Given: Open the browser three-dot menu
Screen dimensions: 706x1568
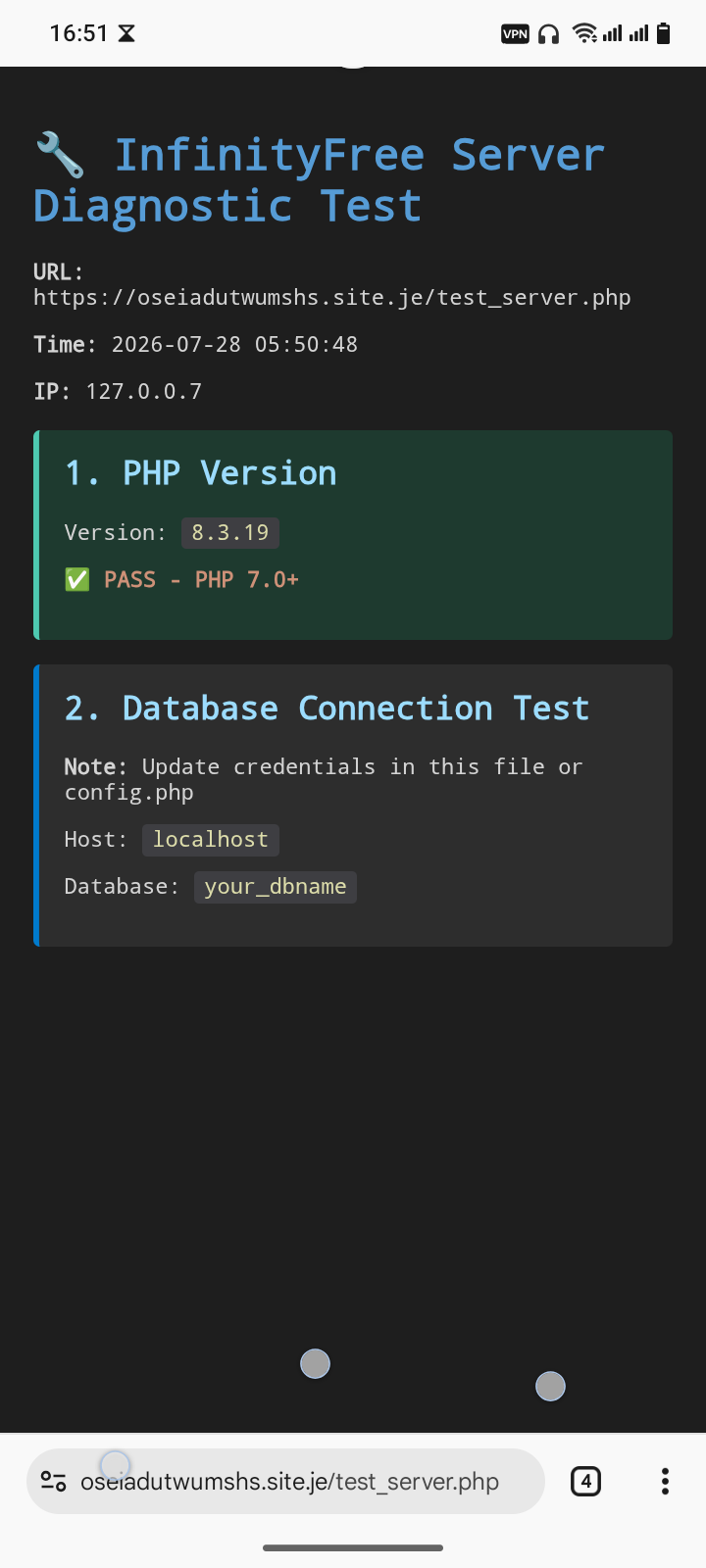Looking at the screenshot, I should click(665, 1481).
